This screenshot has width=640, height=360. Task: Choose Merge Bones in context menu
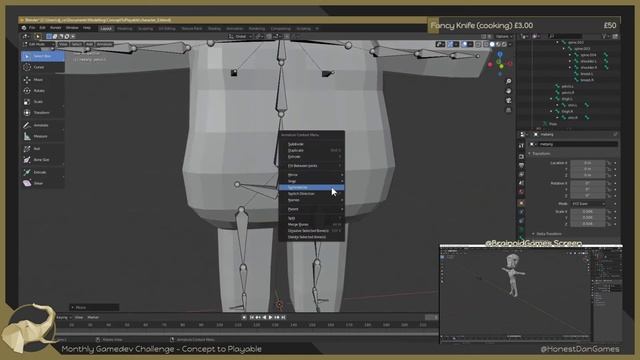click(x=311, y=224)
